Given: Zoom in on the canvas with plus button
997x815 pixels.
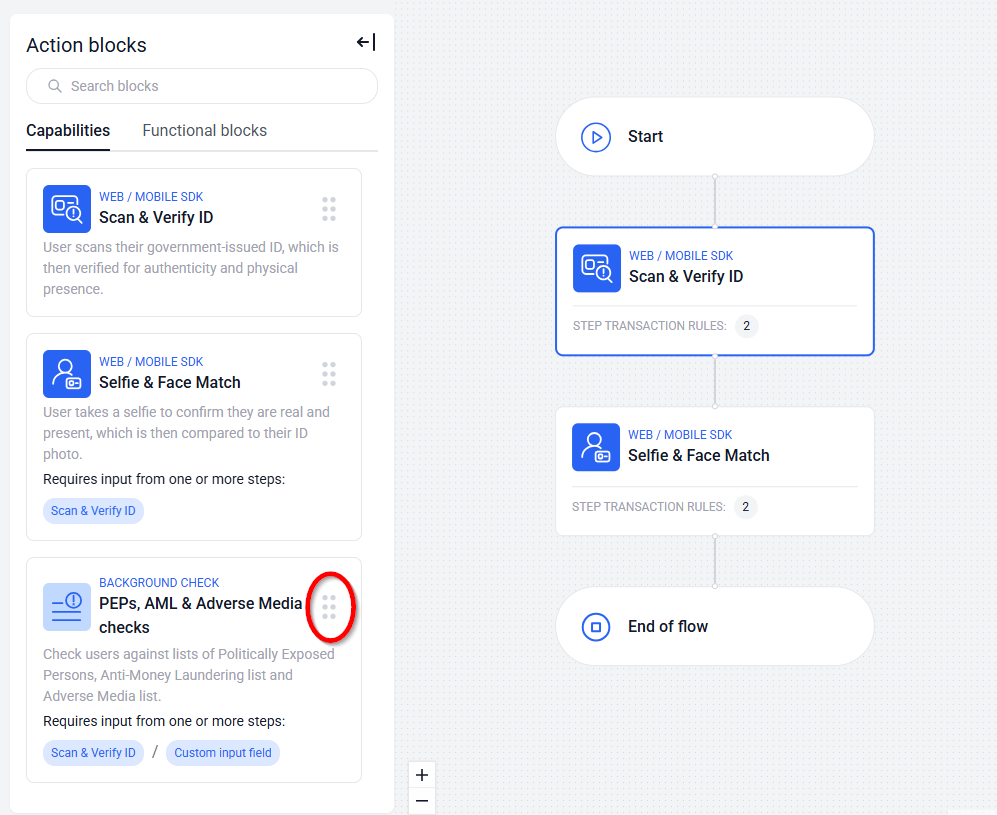Looking at the screenshot, I should tap(422, 775).
